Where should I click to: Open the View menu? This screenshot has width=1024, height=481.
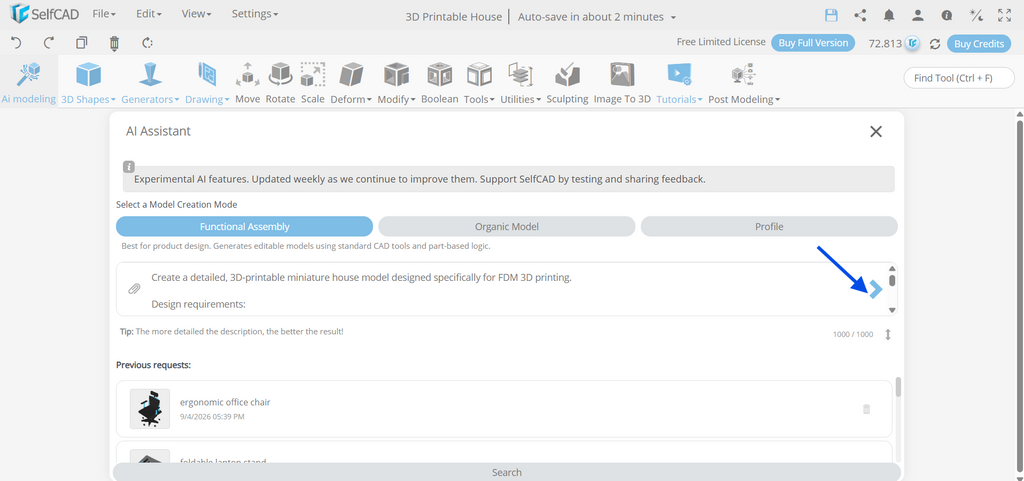point(196,14)
